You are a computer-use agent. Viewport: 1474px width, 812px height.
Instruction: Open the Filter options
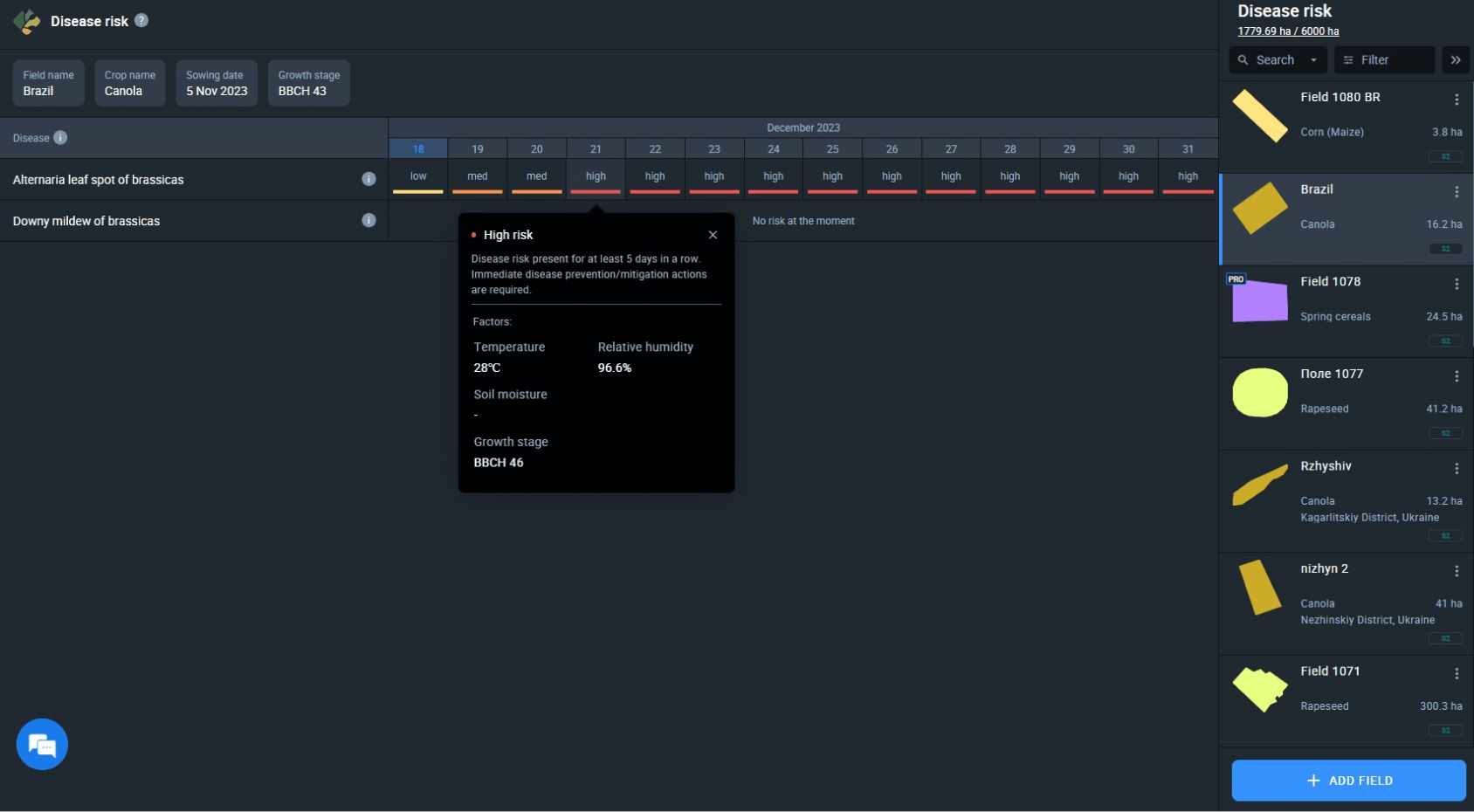1383,60
